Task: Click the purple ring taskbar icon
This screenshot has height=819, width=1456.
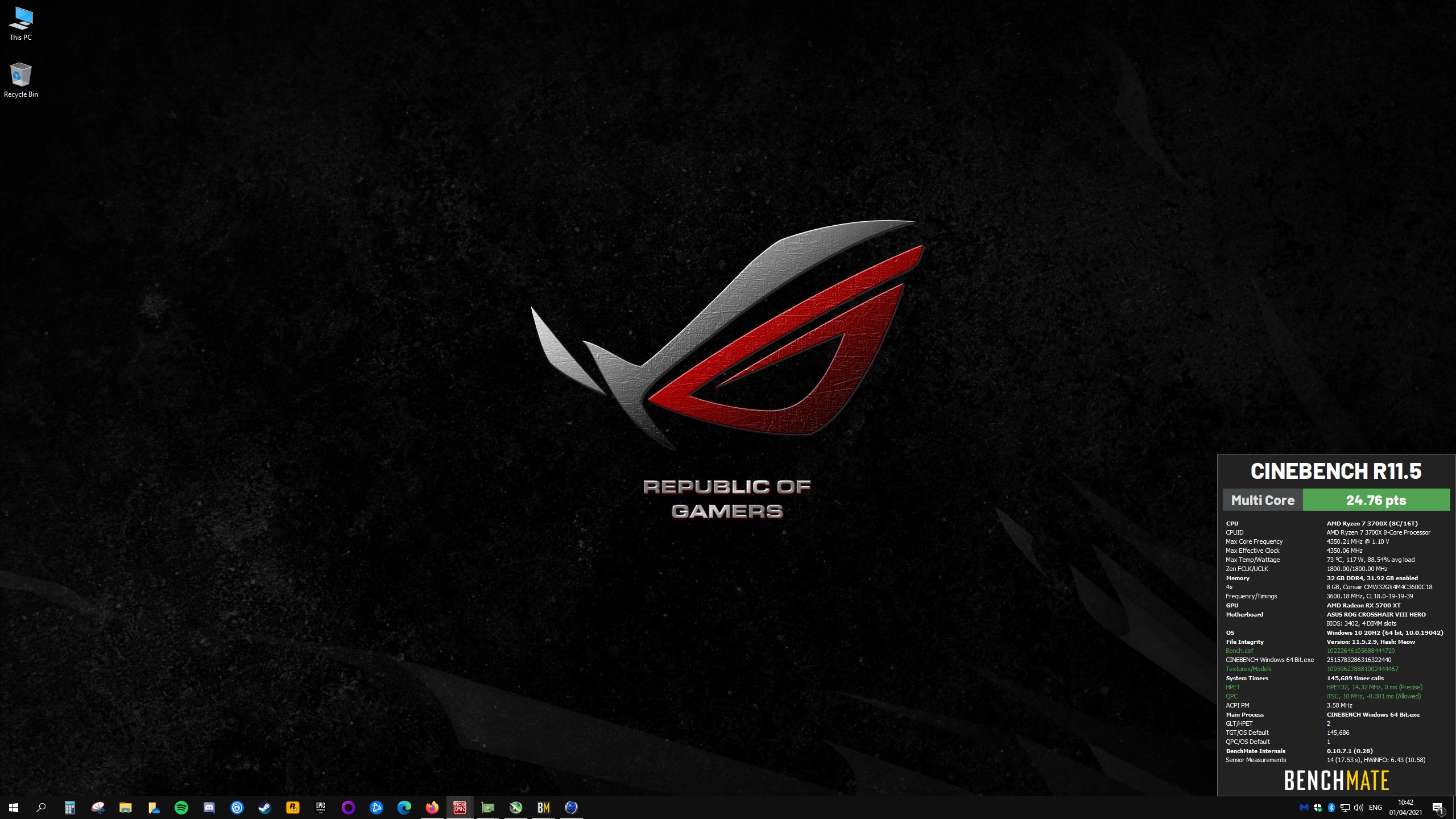Action: [349, 808]
